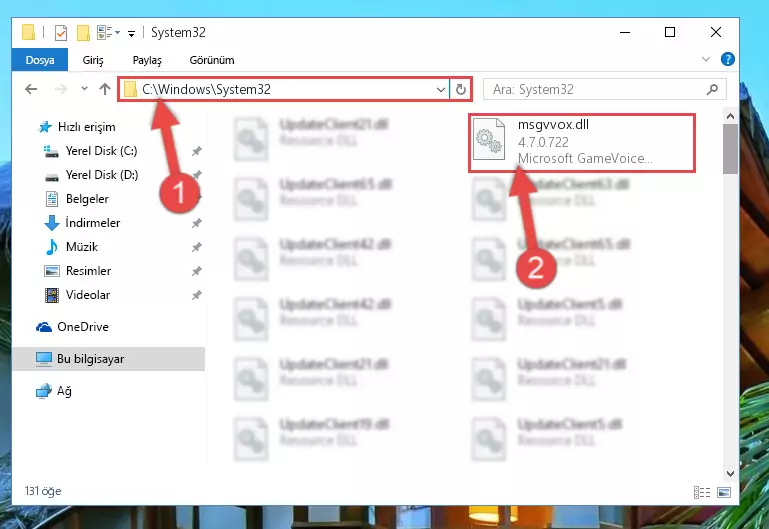Refresh the System32 folder
769x529 pixels.
click(461, 90)
